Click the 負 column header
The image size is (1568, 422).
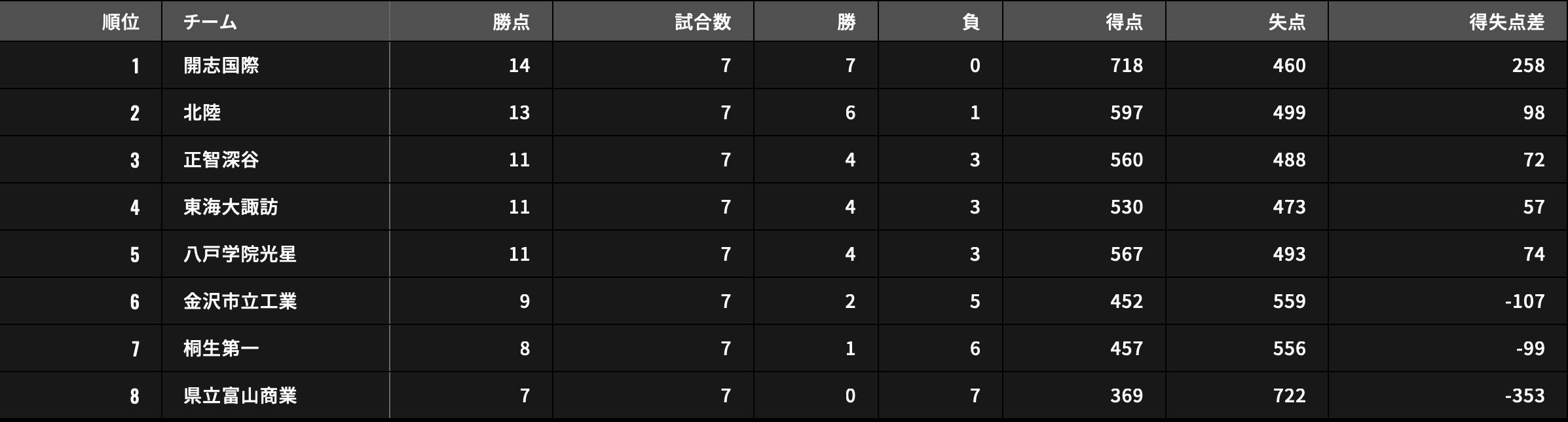[971, 22]
